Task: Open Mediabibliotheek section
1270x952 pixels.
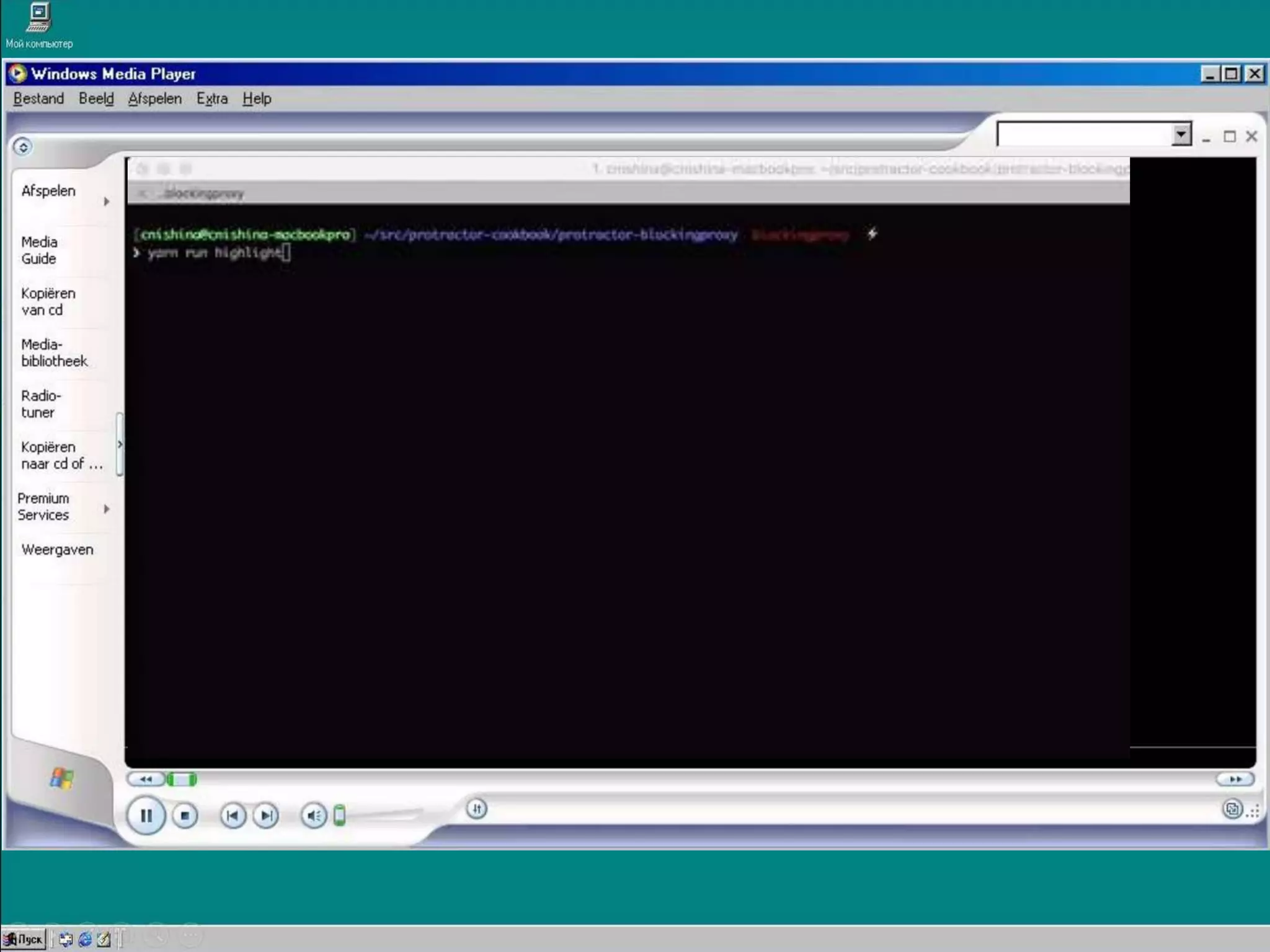Action: tap(54, 353)
